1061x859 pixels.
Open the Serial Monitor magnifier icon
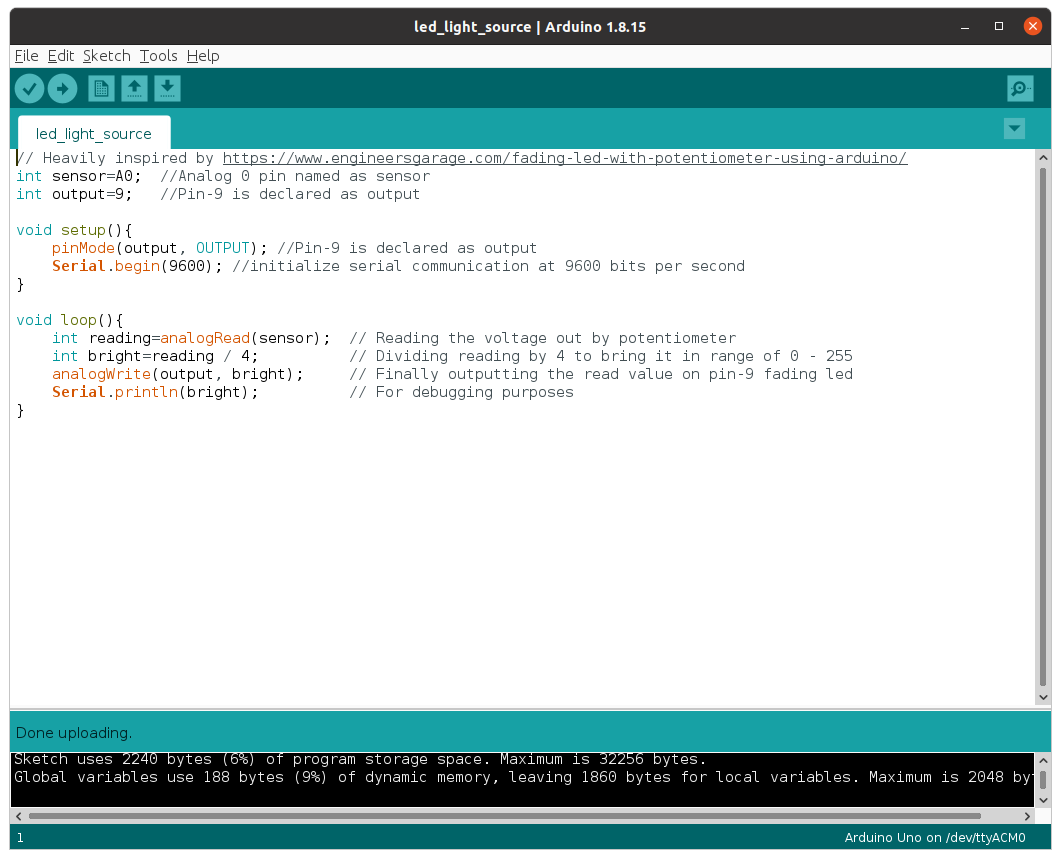[1020, 88]
